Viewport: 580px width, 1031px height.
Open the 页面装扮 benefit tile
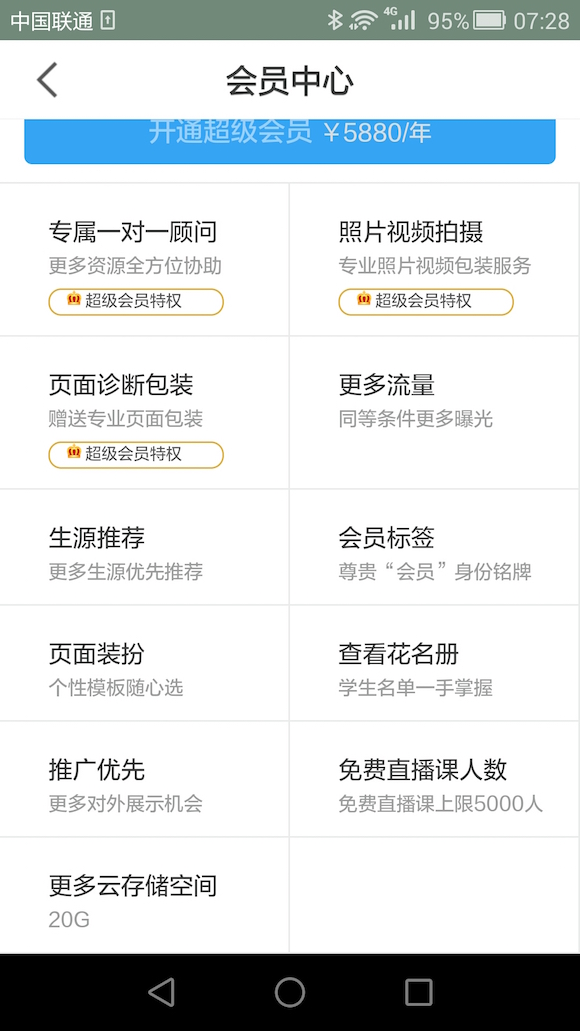coord(145,663)
